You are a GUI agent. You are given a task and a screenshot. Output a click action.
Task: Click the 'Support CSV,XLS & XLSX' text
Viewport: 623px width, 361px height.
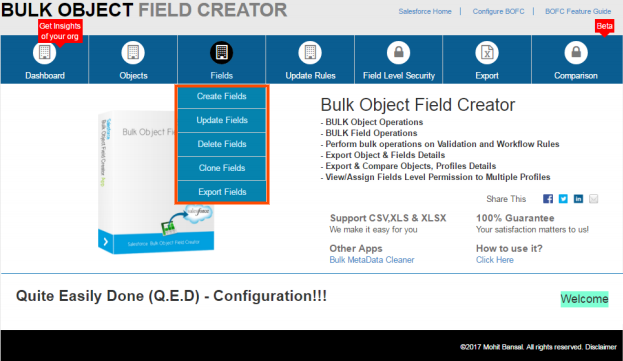[388, 218]
